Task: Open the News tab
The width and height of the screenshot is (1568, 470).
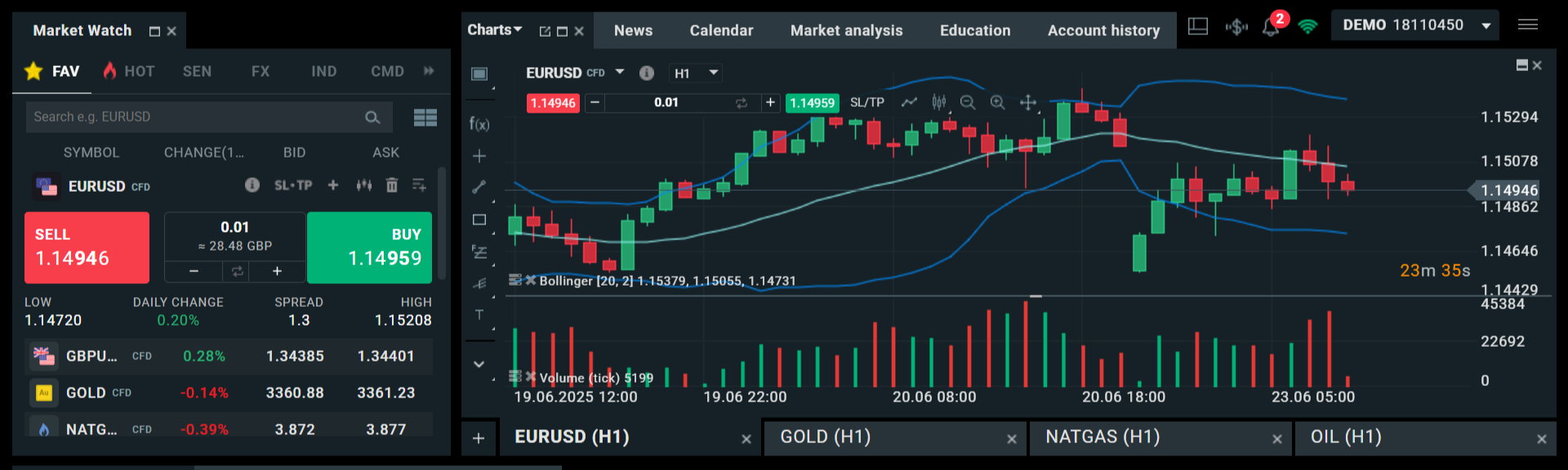Action: click(x=633, y=30)
